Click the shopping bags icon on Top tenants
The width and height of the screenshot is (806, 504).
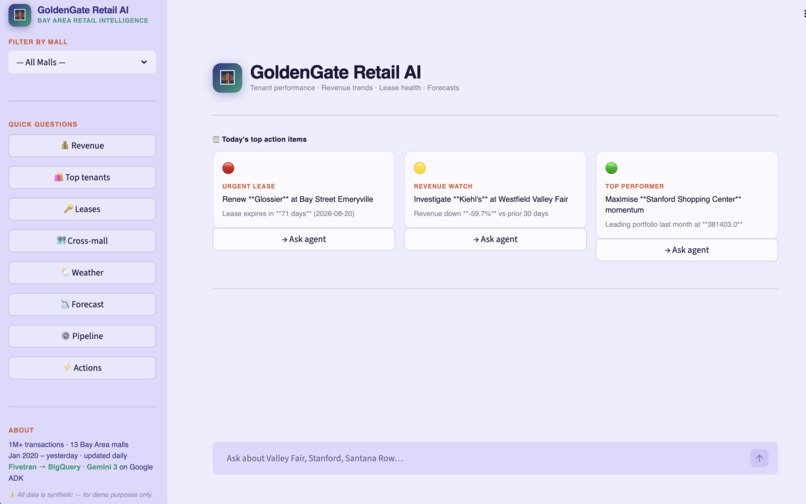tap(59, 177)
